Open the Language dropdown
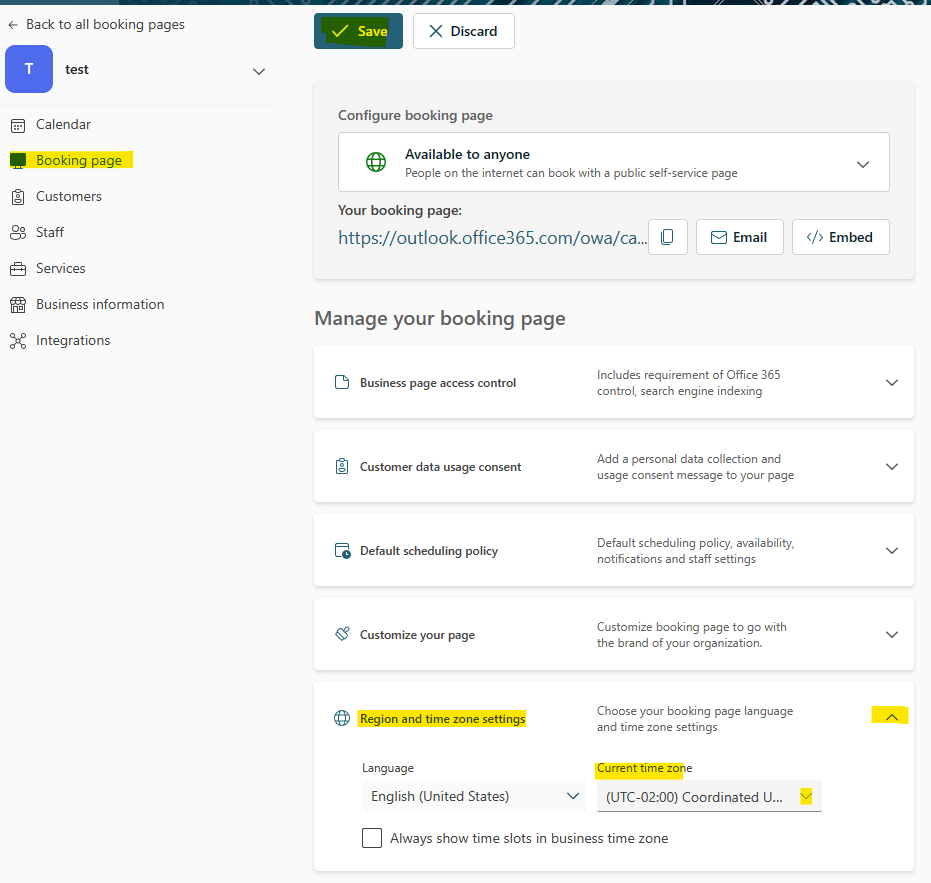Viewport: 931px width, 883px height. pyautogui.click(x=474, y=796)
